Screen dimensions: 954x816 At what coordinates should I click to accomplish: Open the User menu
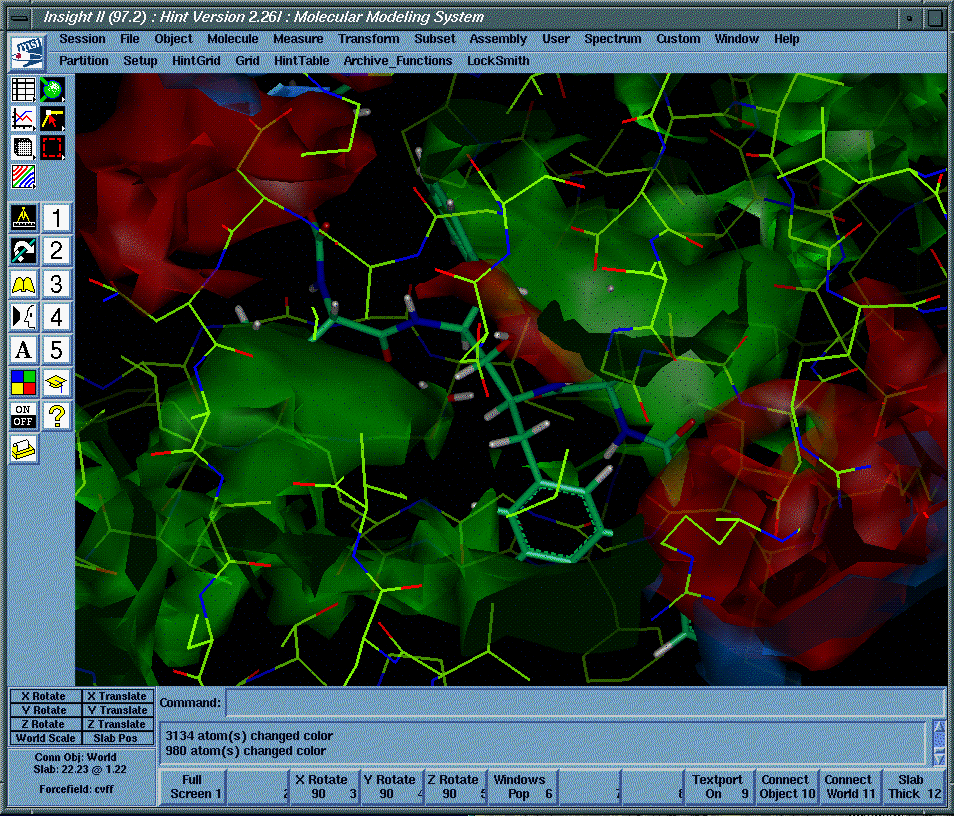[x=555, y=39]
